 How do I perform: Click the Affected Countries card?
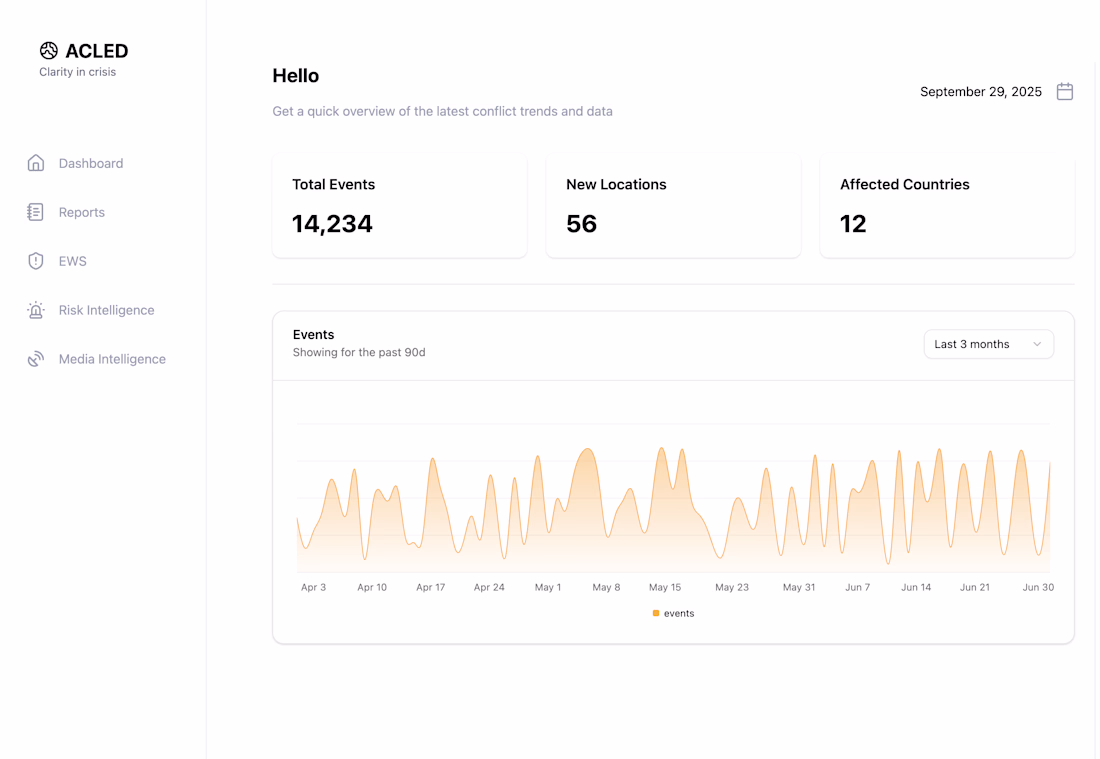(x=947, y=207)
